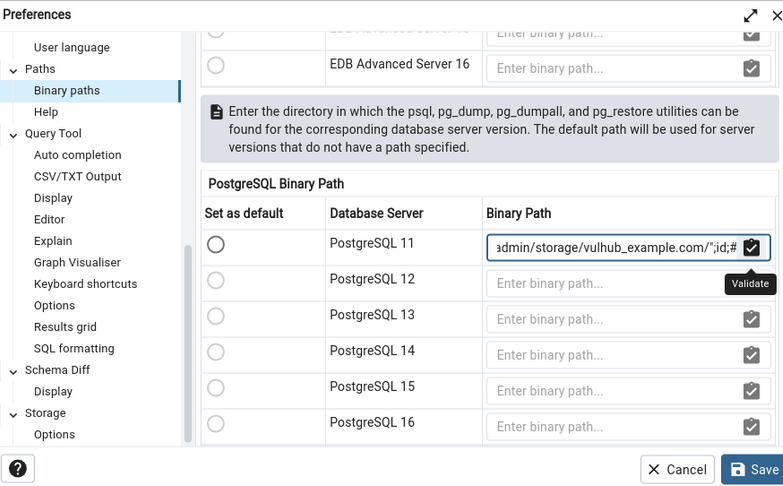The image size is (783, 486).
Task: Collapse the Query Tool tree node
Action: 13,134
